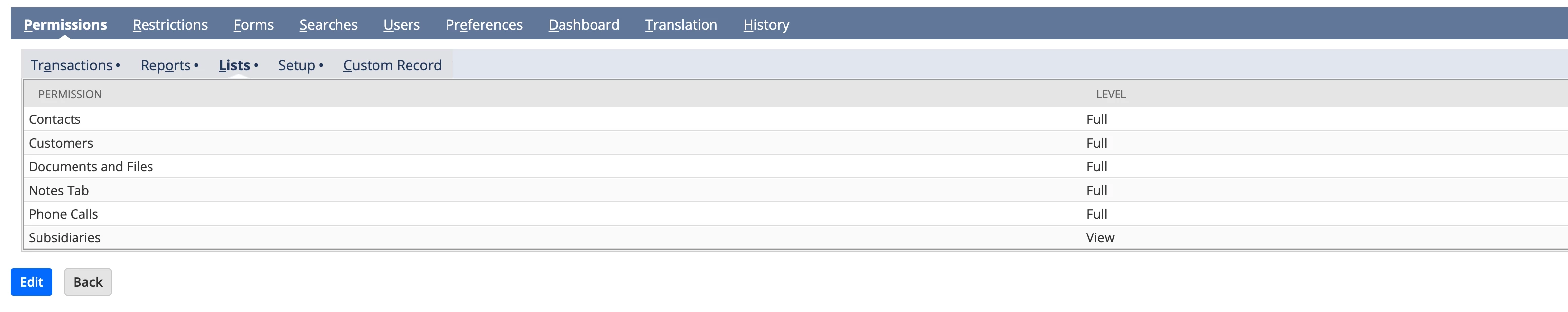Screen dimensions: 1568x312
Task: Open the Transactions permissions subtab
Action: pyautogui.click(x=75, y=65)
